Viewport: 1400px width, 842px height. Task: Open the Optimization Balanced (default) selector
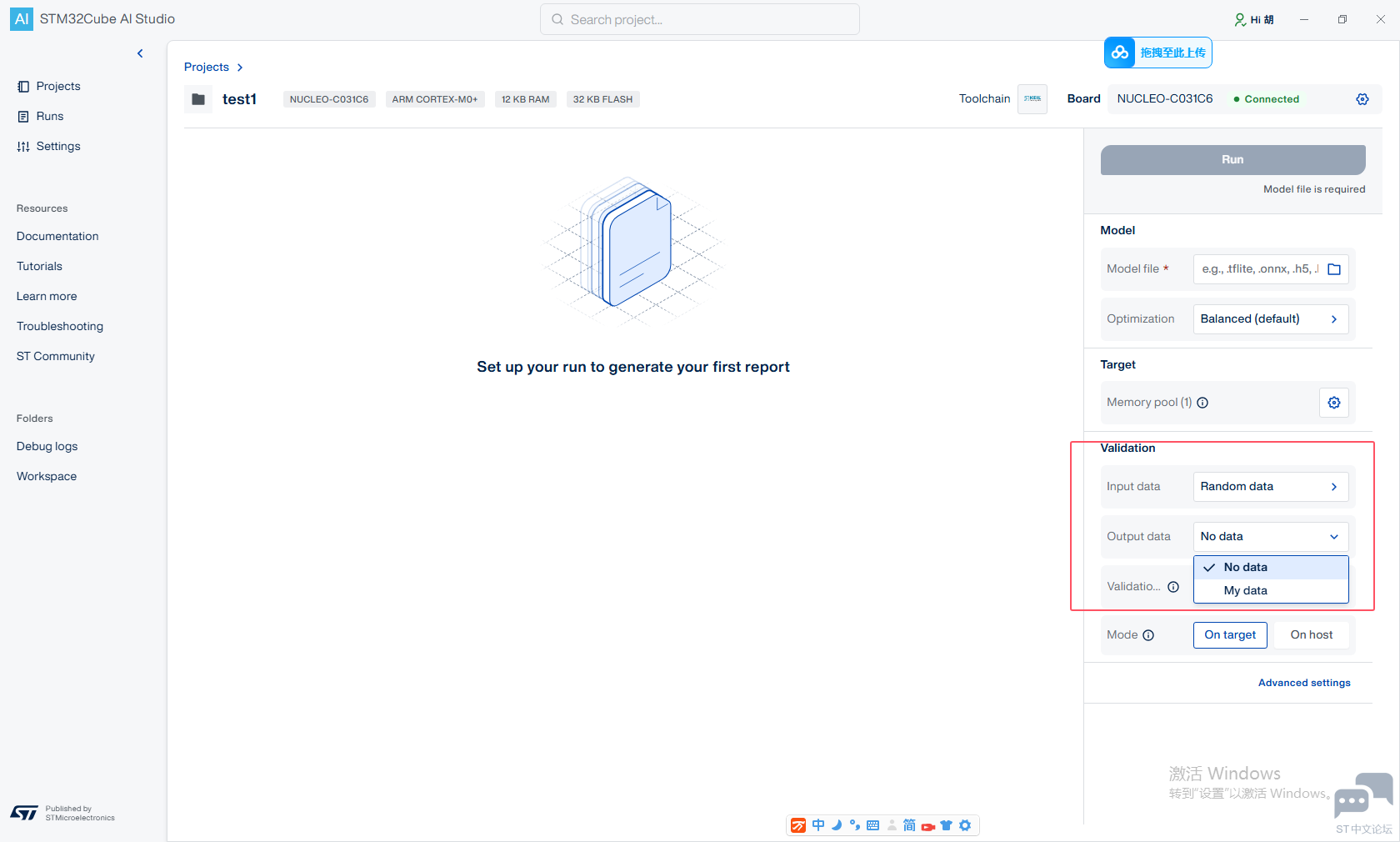(1271, 318)
